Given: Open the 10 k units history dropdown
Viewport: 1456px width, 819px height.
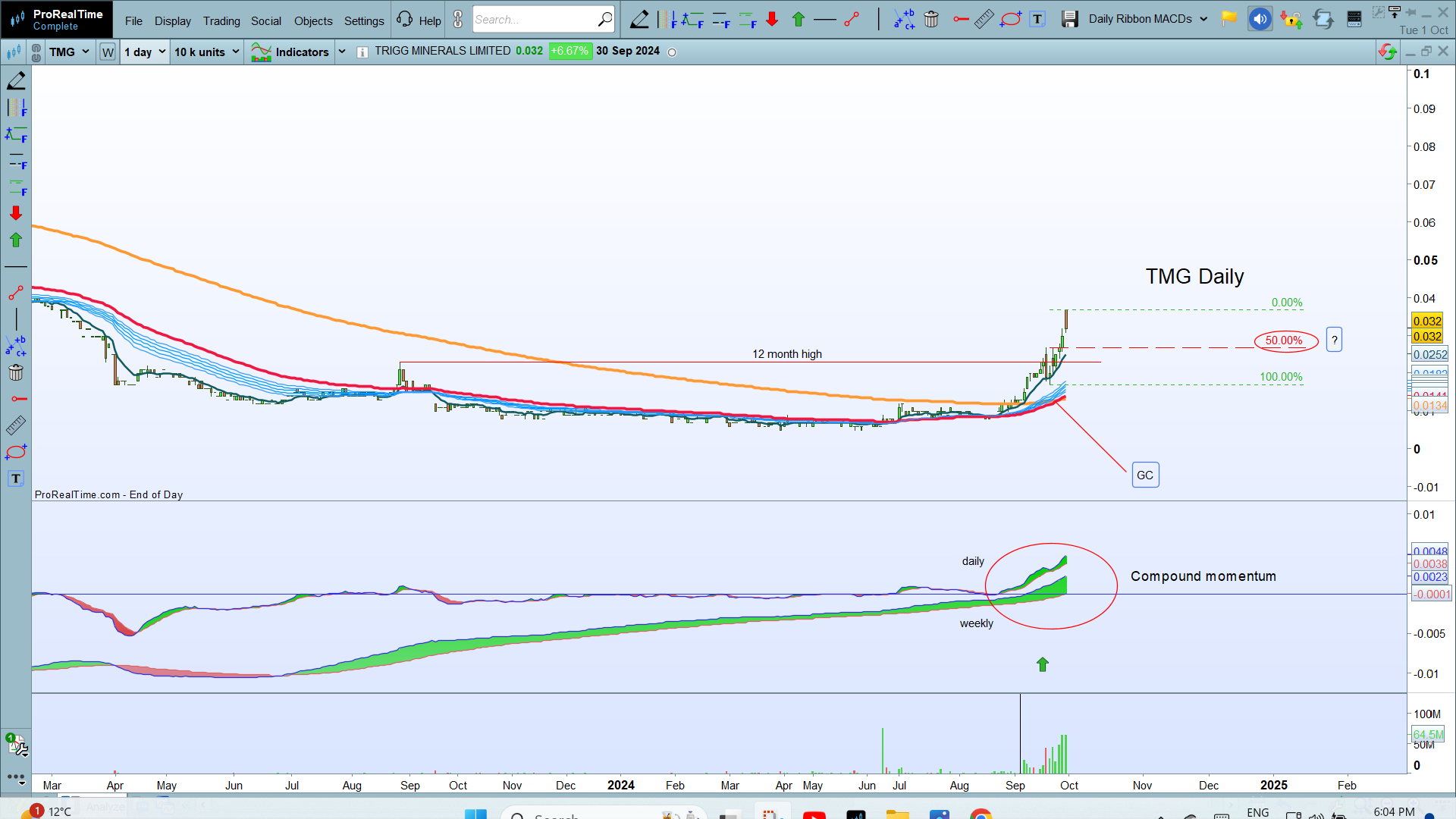Looking at the screenshot, I should coord(206,52).
